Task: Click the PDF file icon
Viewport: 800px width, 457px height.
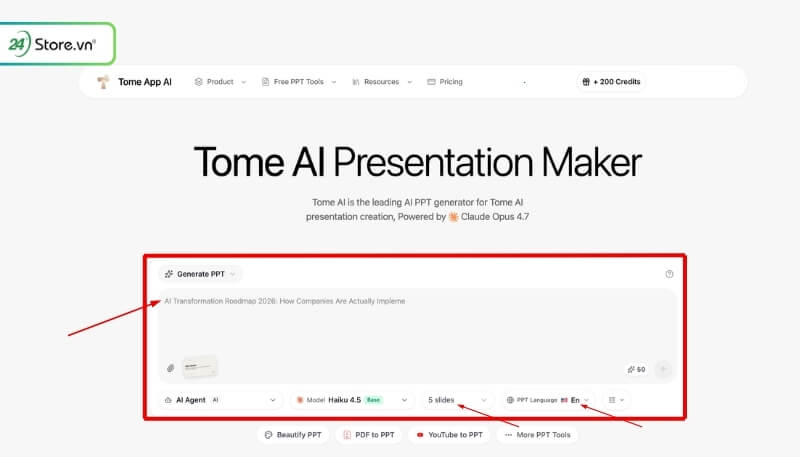Action: [347, 435]
